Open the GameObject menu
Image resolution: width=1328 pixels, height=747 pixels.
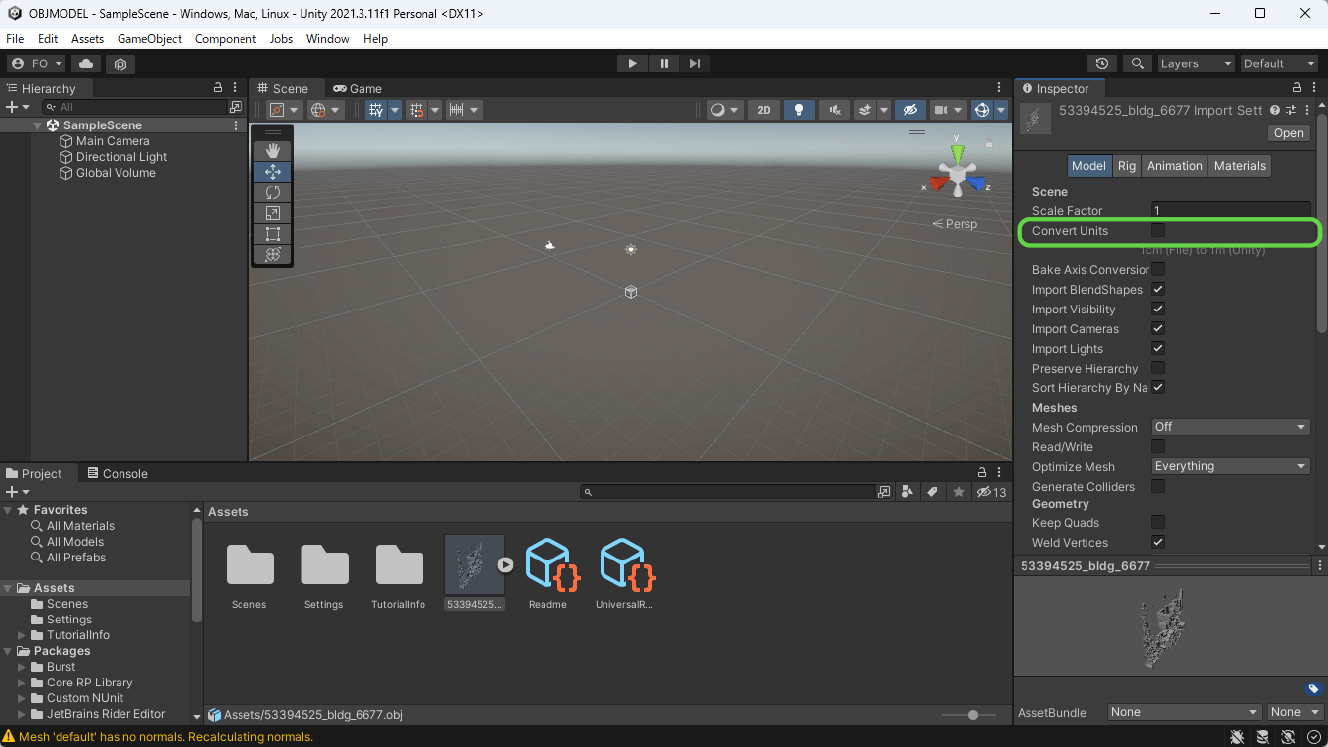[149, 39]
